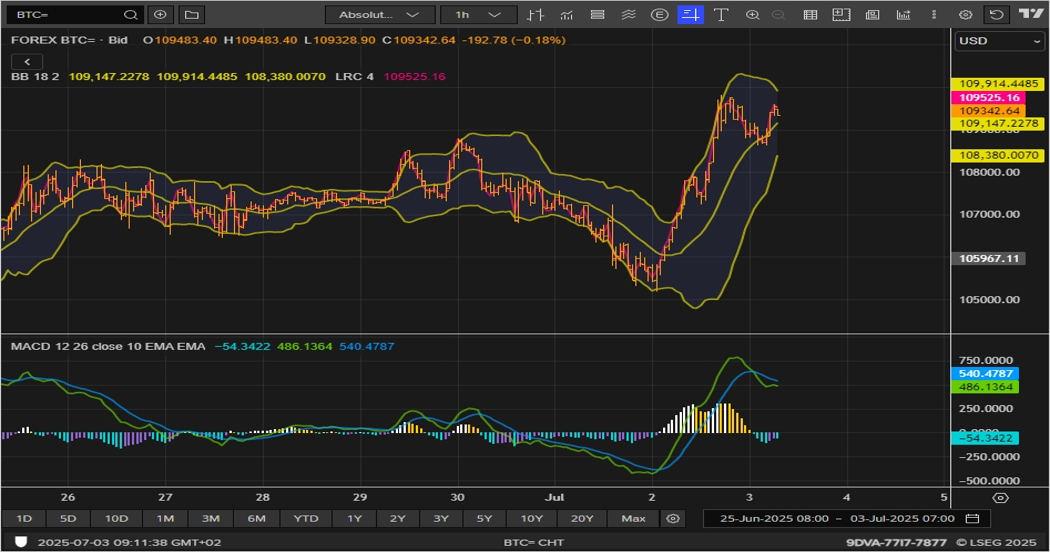The height and width of the screenshot is (552, 1050).
Task: Open the Absolute scale dropdown
Action: coord(380,15)
